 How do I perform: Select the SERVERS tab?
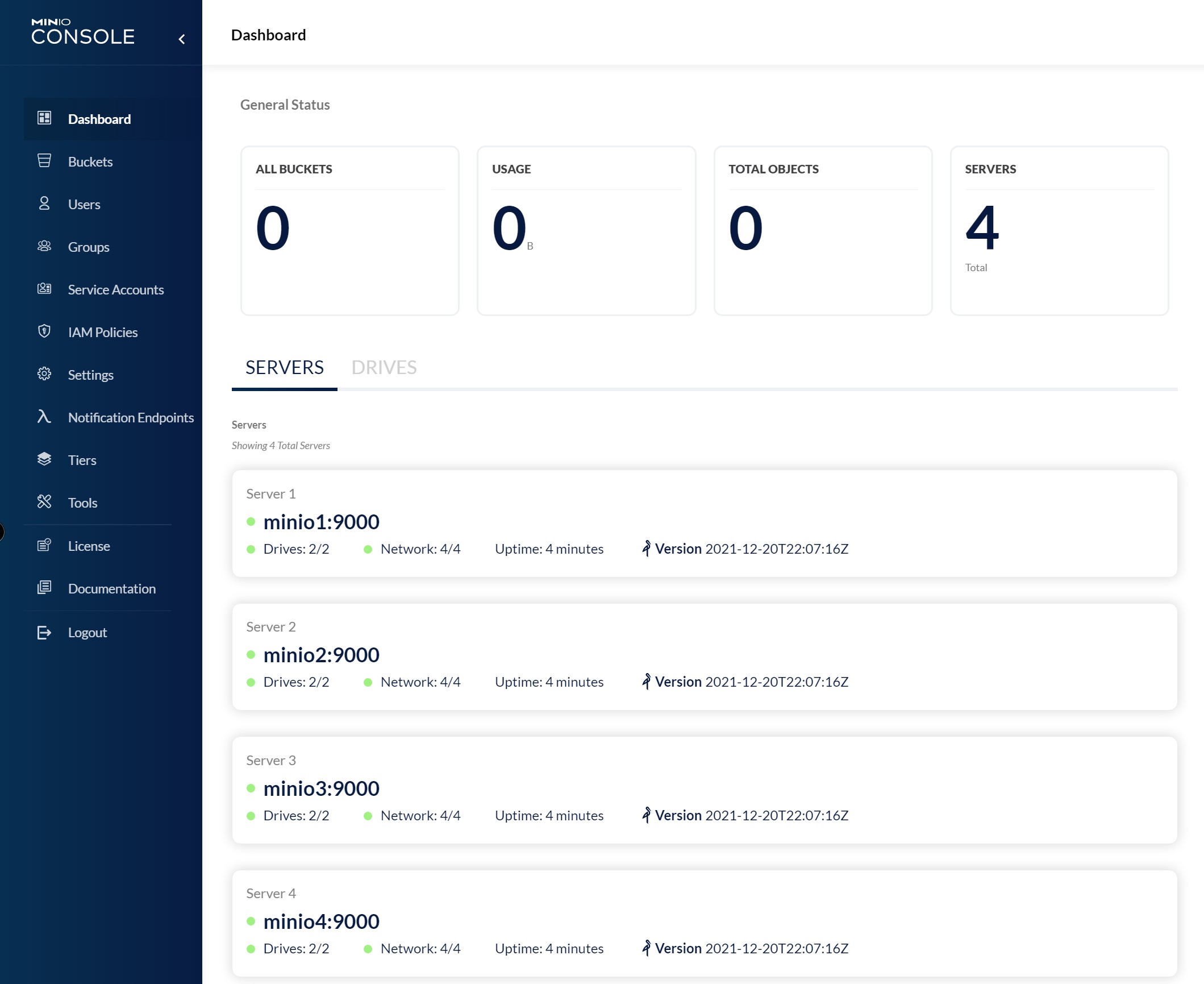click(284, 368)
